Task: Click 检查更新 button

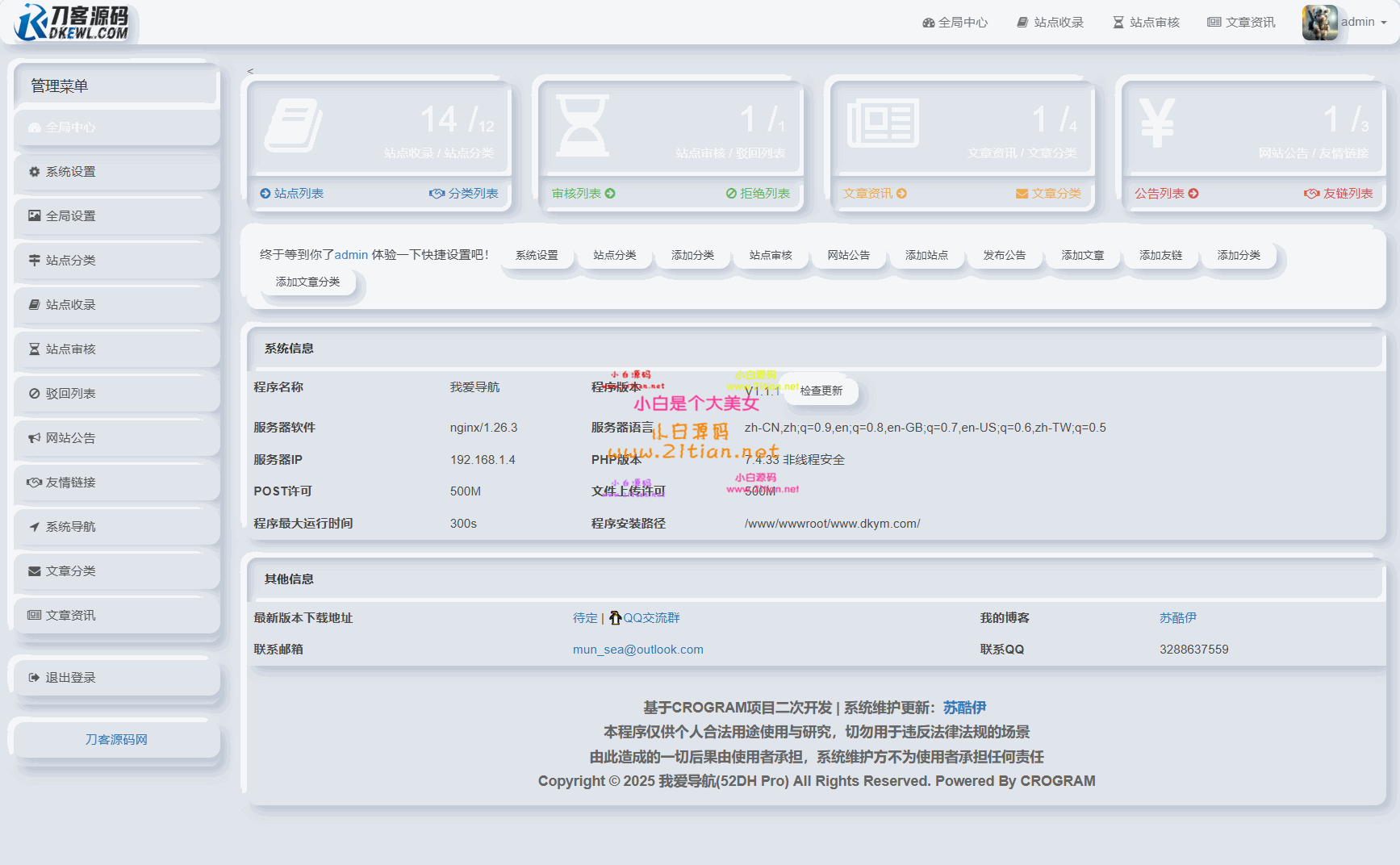Action: click(821, 391)
